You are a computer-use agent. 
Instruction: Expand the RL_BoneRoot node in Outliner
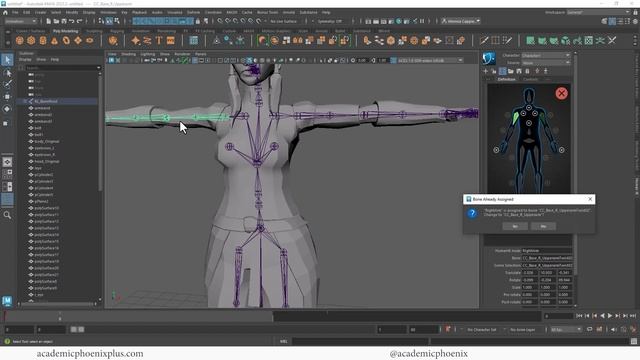(25, 101)
